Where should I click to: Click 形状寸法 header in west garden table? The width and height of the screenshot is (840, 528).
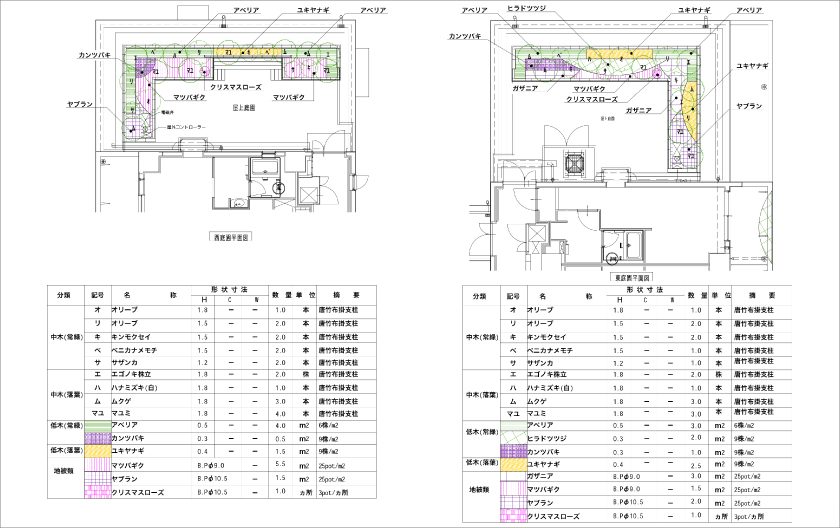click(x=230, y=289)
